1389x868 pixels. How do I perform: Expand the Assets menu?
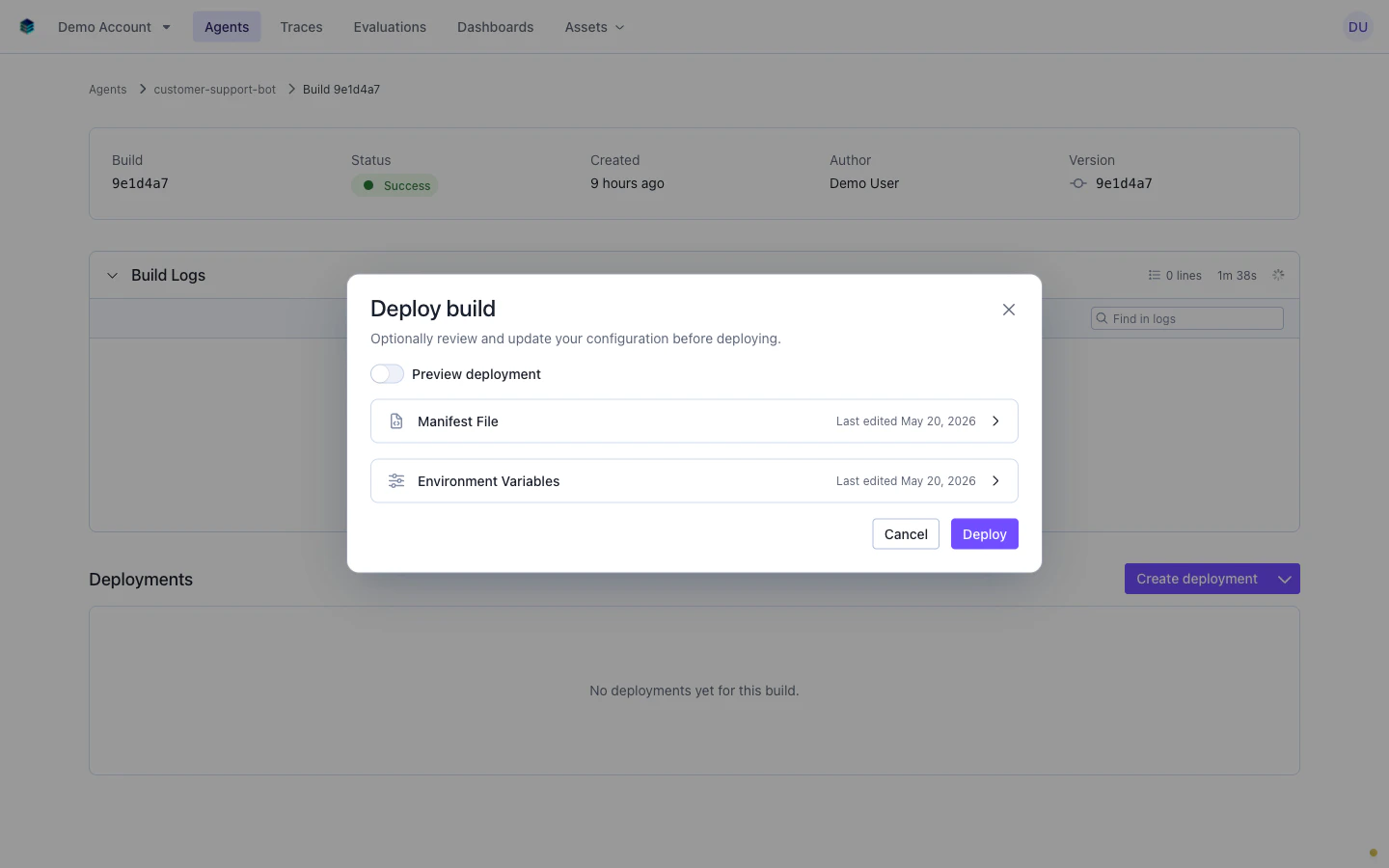click(594, 27)
